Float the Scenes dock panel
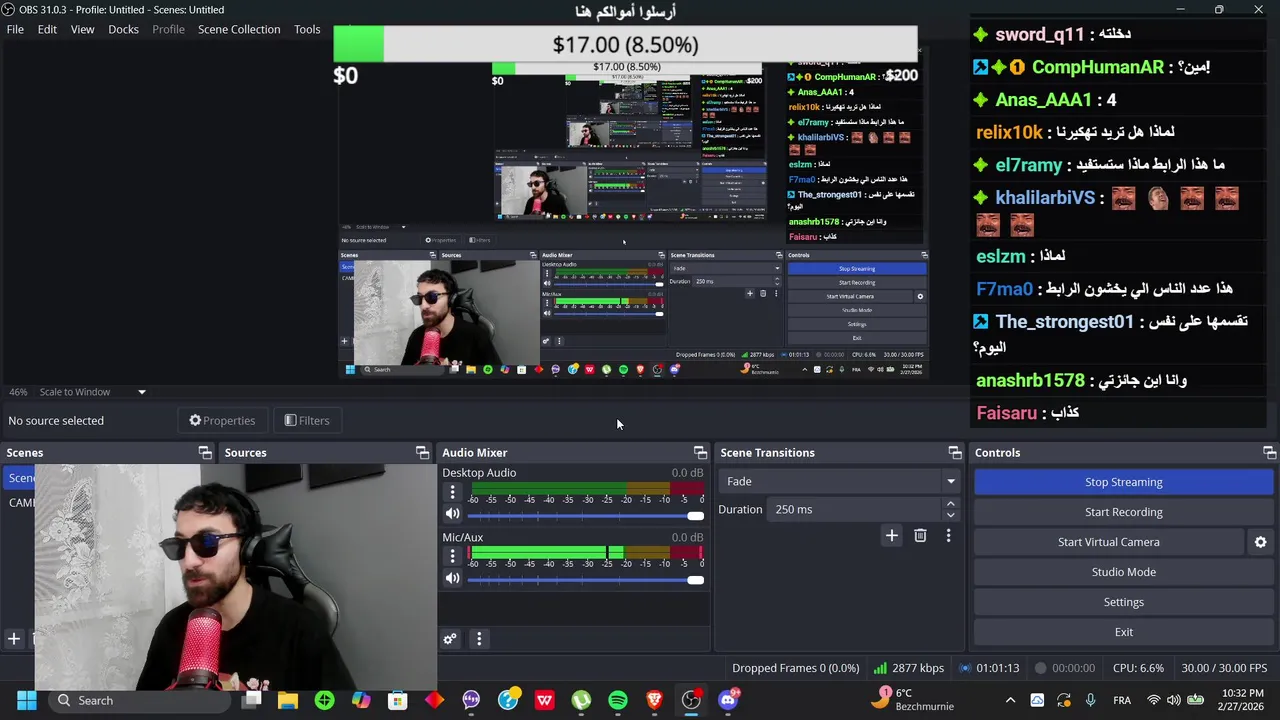Image resolution: width=1280 pixels, height=720 pixels. (x=205, y=453)
